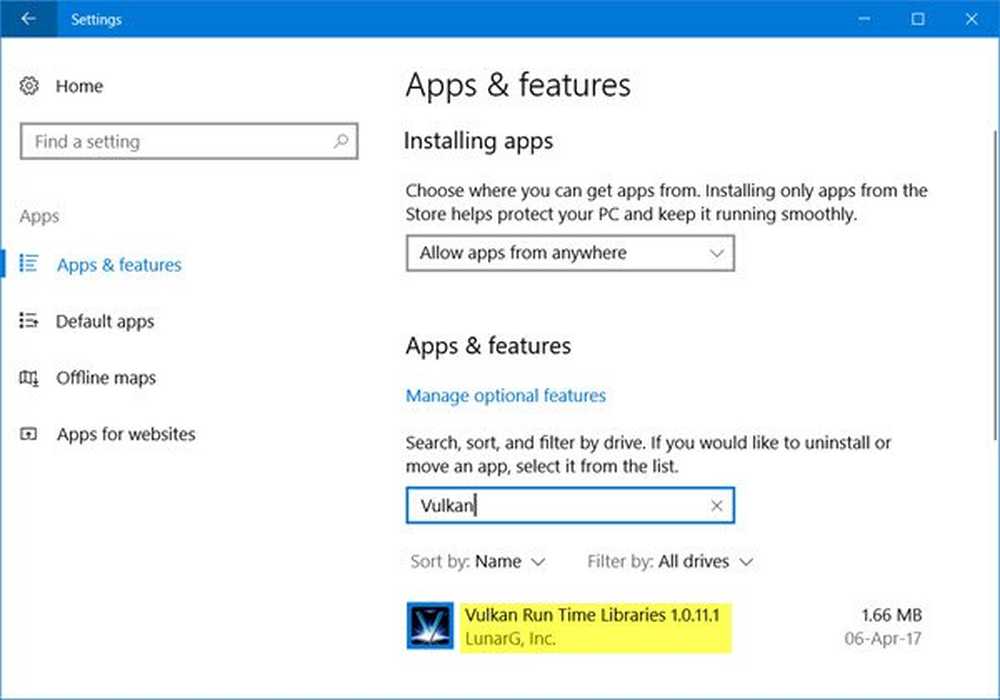Click the Find a setting search box
Image resolution: width=1000 pixels, height=700 pixels.
(x=175, y=142)
